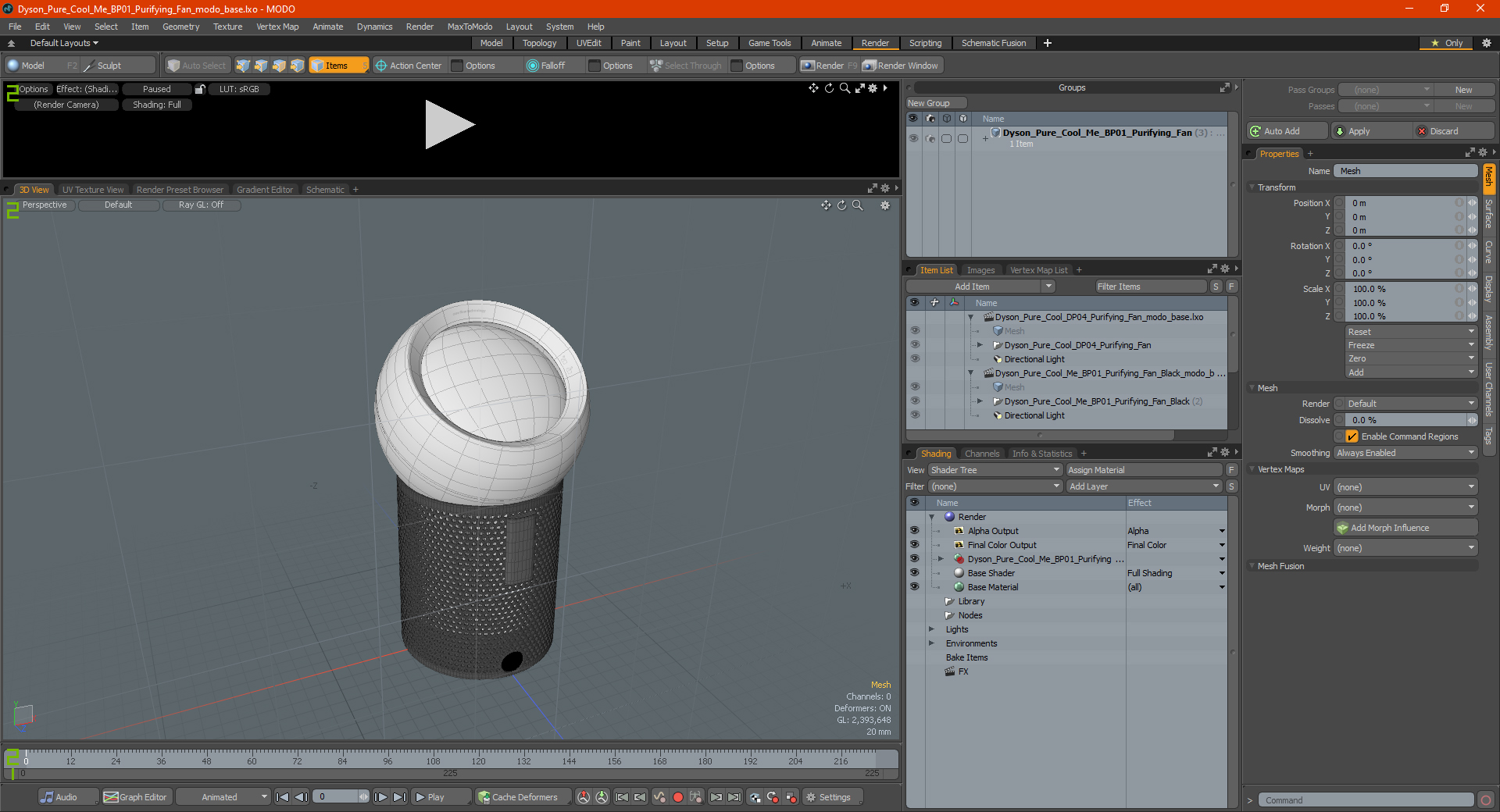This screenshot has height=812, width=1500.
Task: Toggle visibility of Dyson_Pure_Cool_DP04_Purifying_Fan item
Action: (915, 345)
